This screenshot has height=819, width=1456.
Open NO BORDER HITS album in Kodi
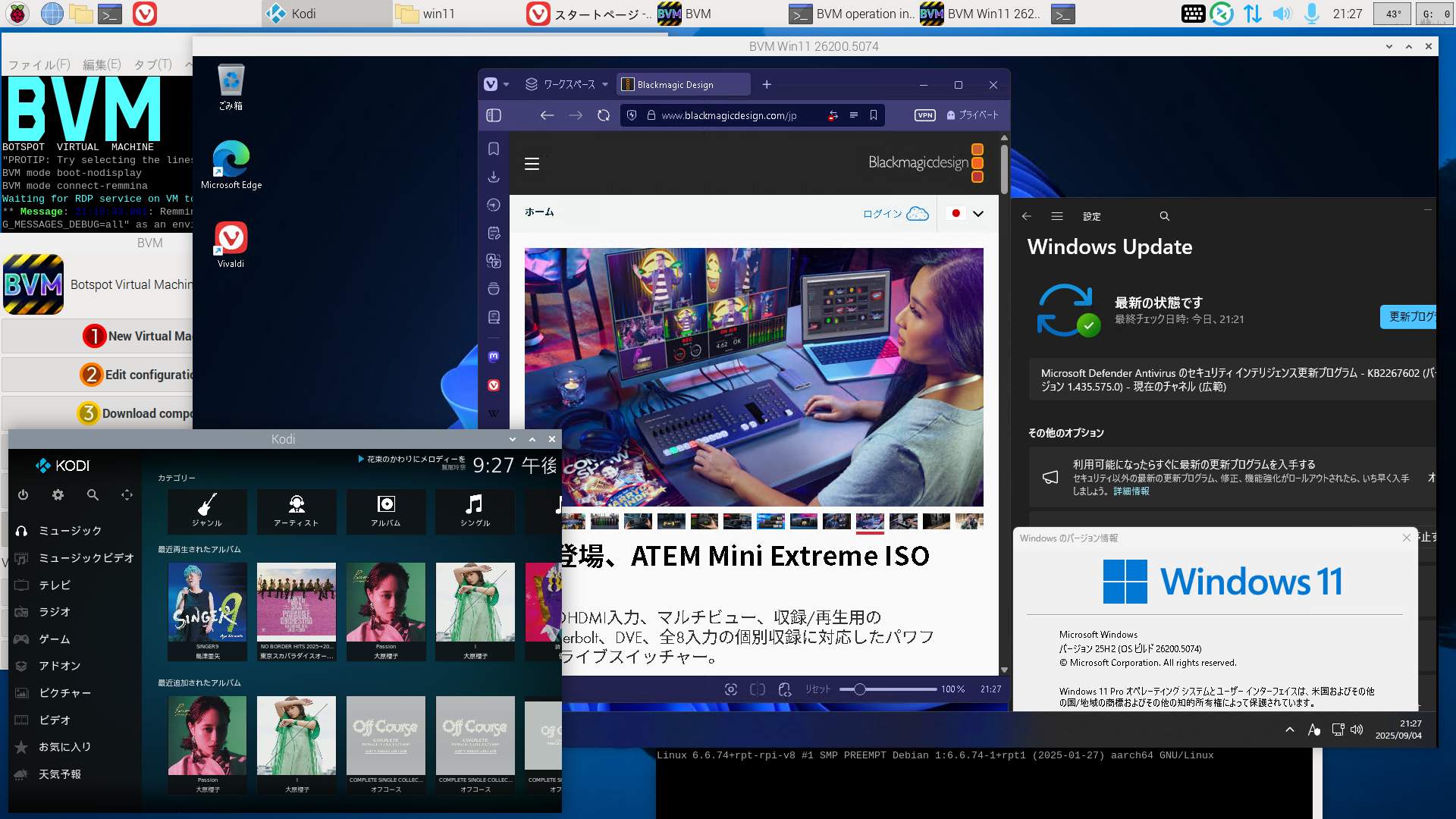pos(297,611)
